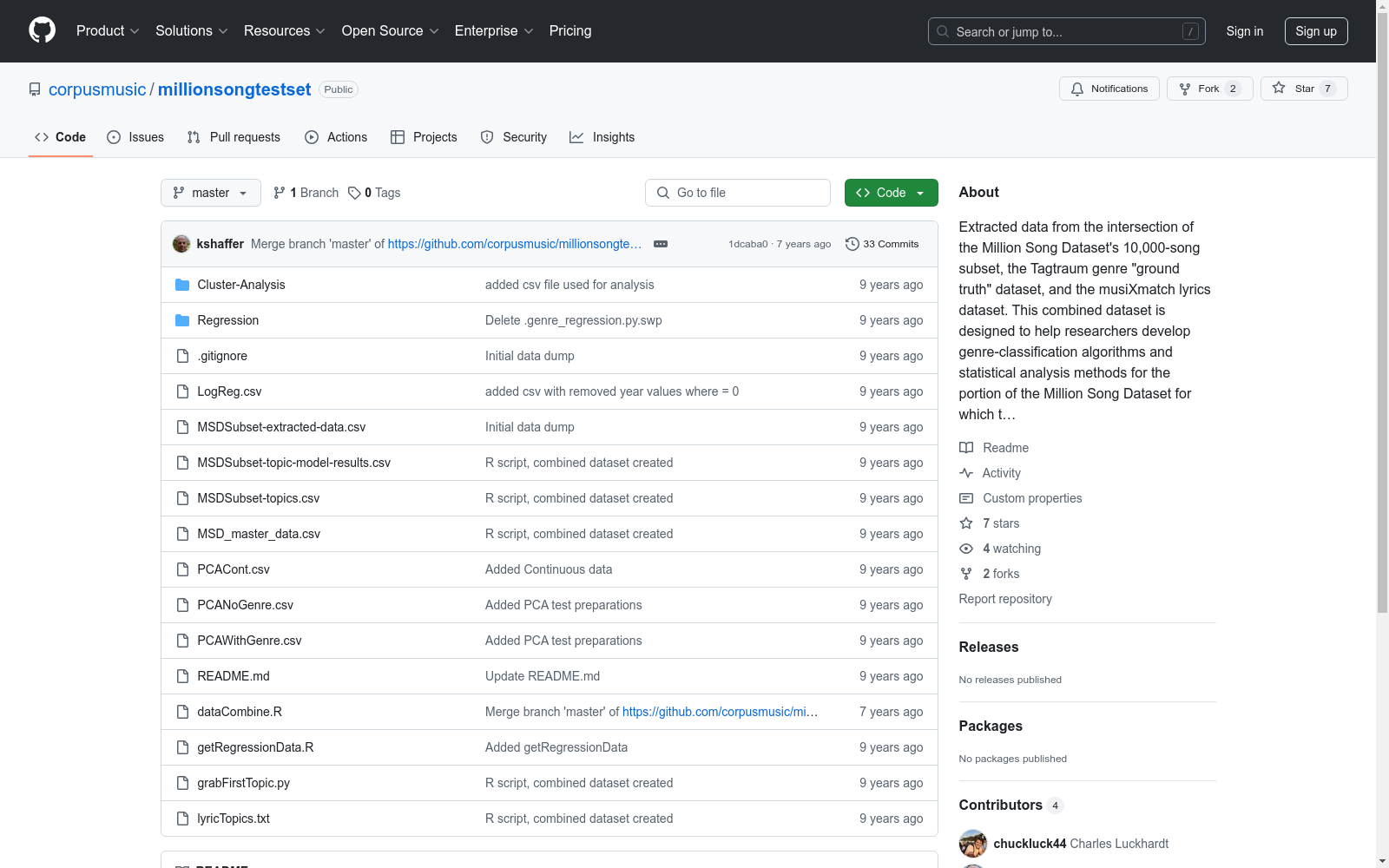1389x868 pixels.
Task: Click the commit history clock icon
Action: click(852, 244)
